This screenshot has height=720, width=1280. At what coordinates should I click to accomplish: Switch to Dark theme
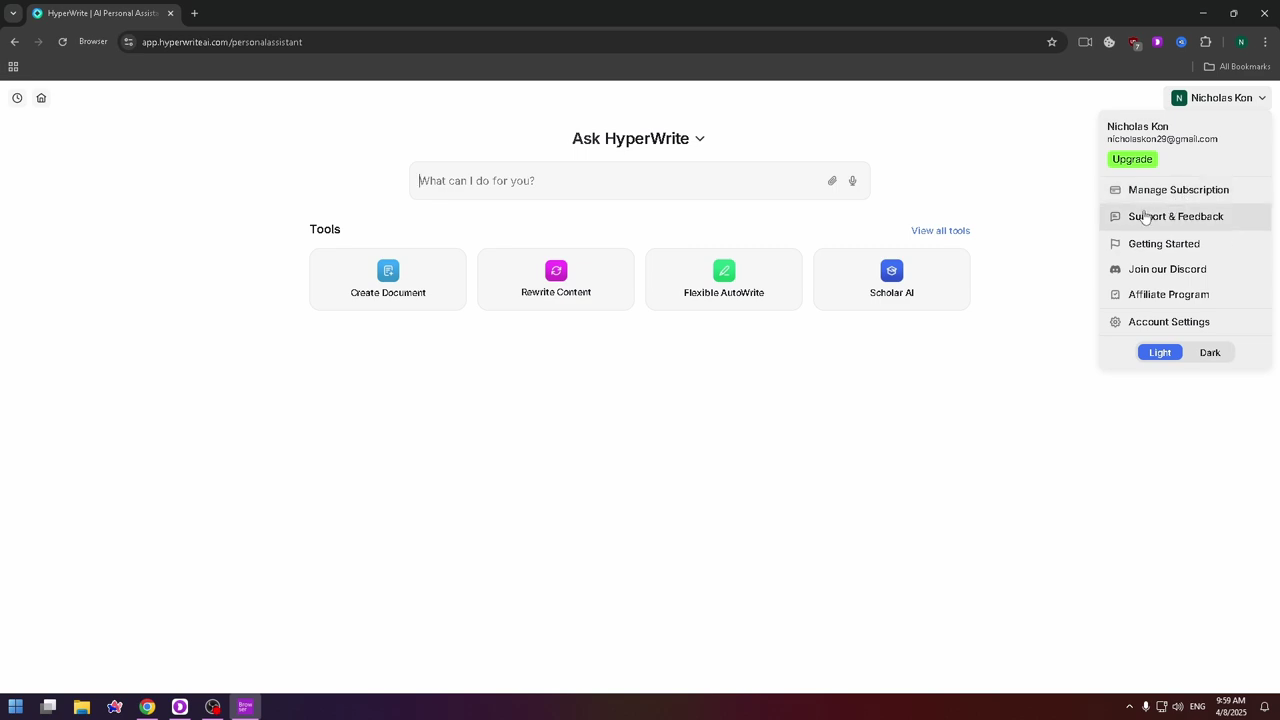(1210, 353)
